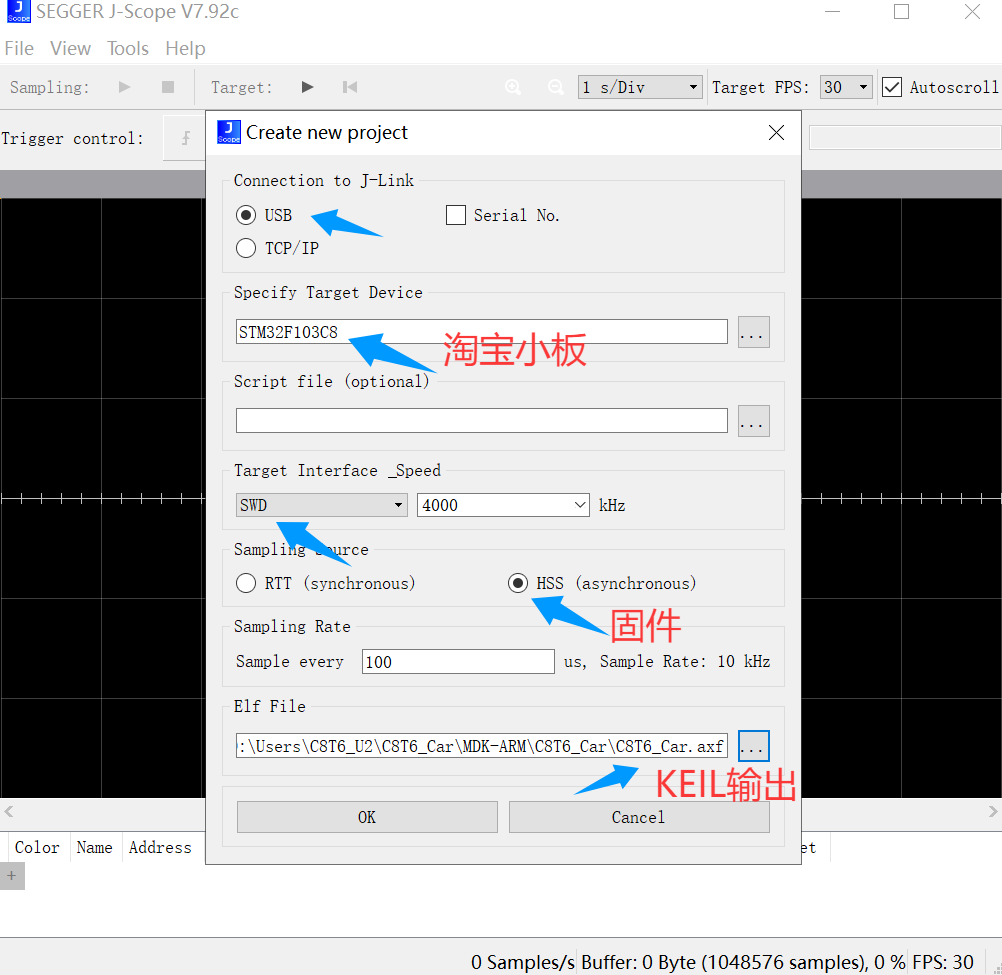Image resolution: width=1002 pixels, height=975 pixels.
Task: Close the Create new project dialog
Action: click(x=776, y=132)
